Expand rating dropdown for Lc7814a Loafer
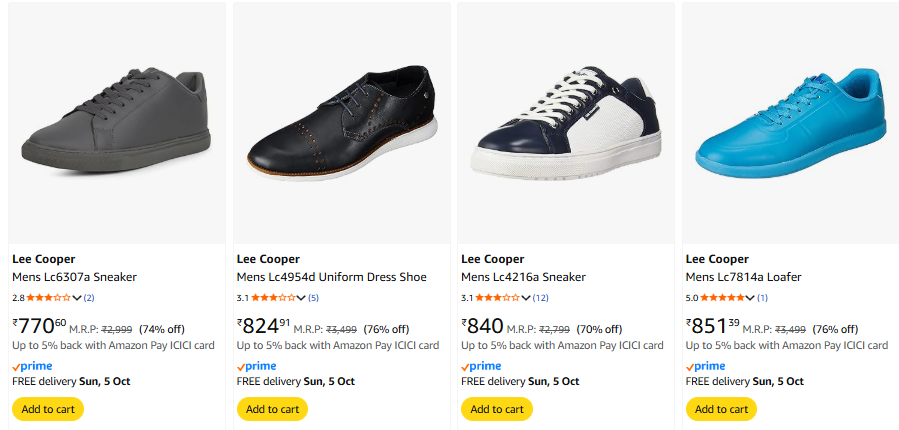899x430 pixels. (x=751, y=298)
